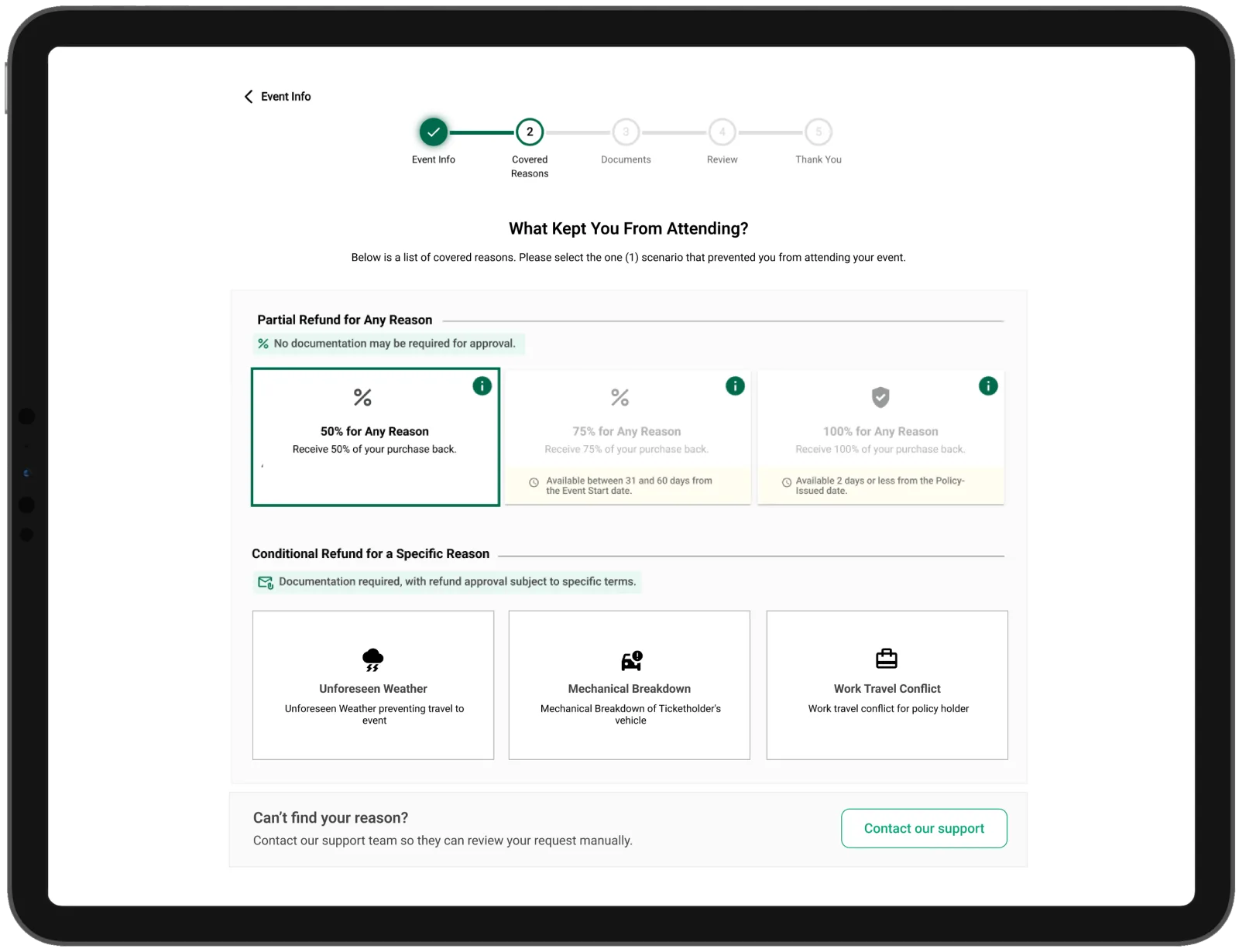Click 'Available between 31 and 60 days' note
This screenshot has height=952, width=1239.
click(x=629, y=485)
